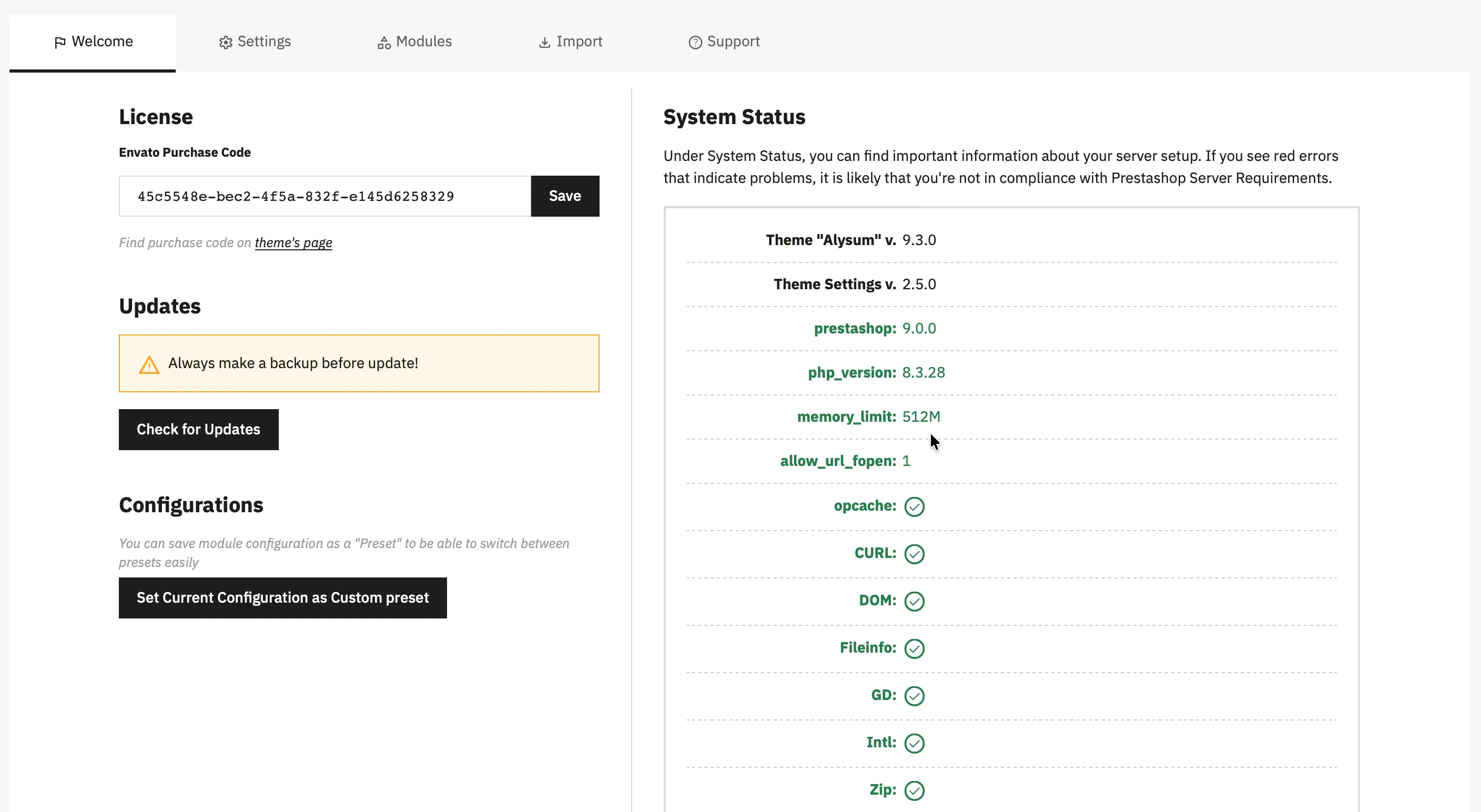1481x812 pixels.
Task: Click the question mark icon beside Support
Action: (x=695, y=43)
